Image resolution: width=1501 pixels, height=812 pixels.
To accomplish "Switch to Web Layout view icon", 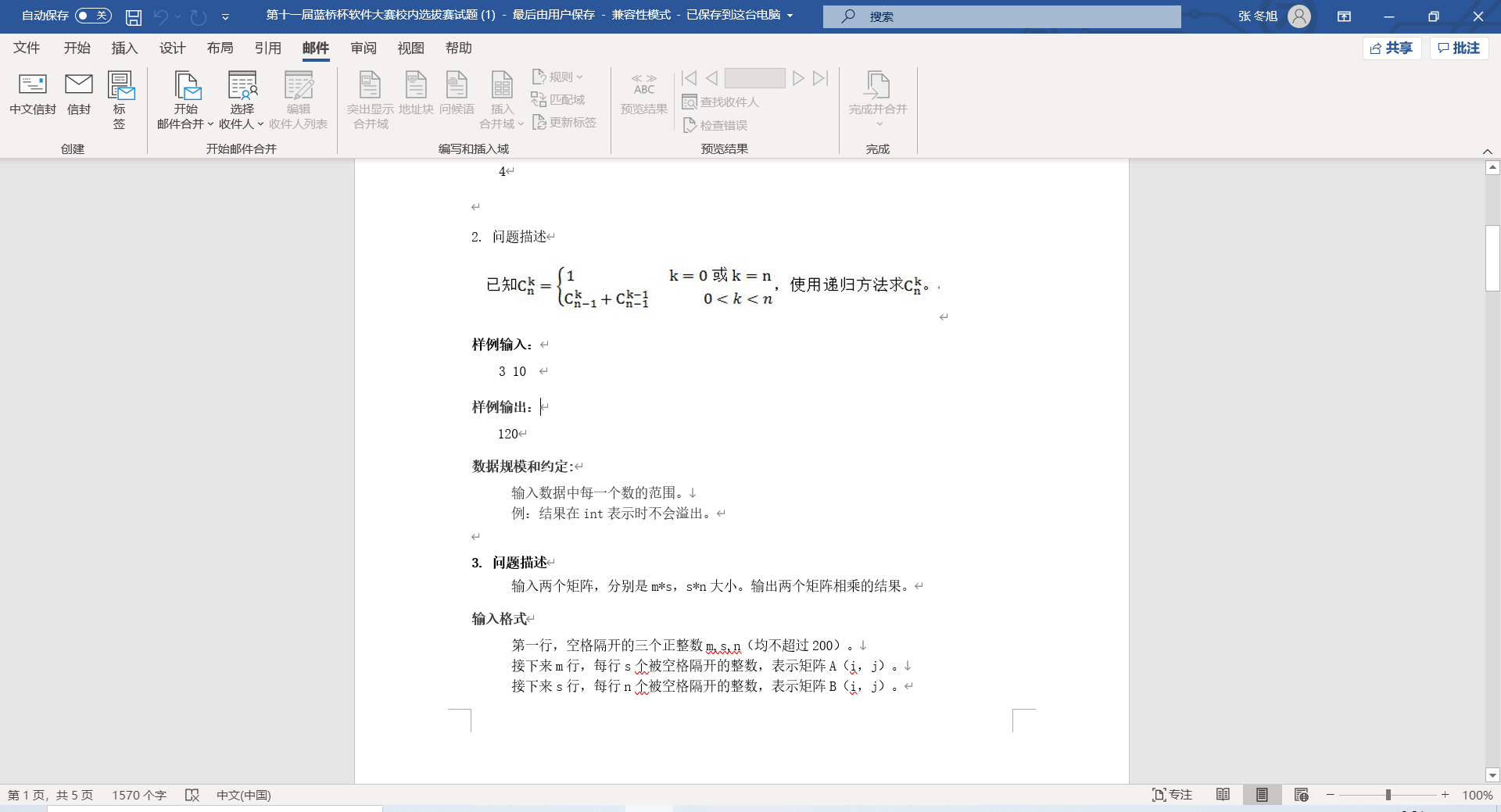I will click(1301, 795).
